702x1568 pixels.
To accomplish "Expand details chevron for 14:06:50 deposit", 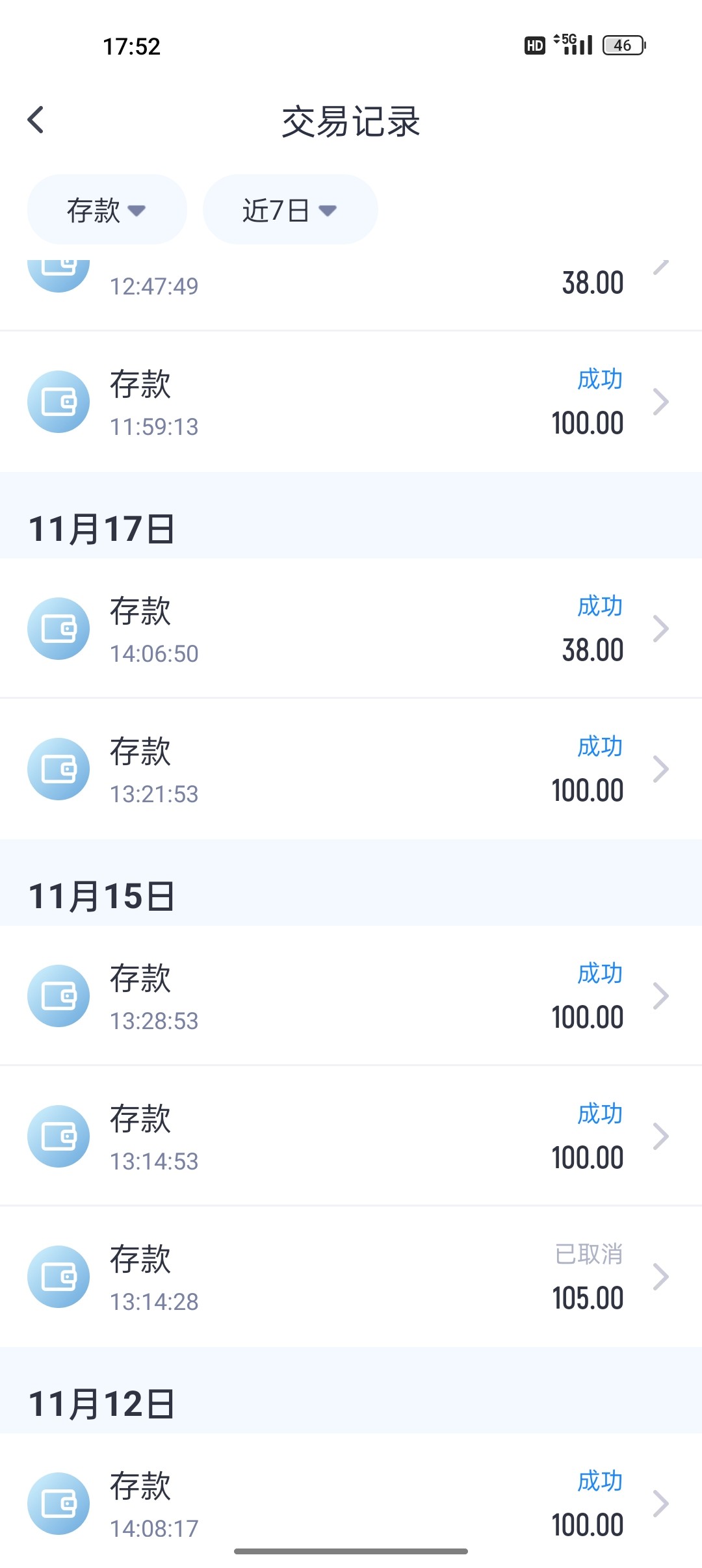I will click(660, 629).
